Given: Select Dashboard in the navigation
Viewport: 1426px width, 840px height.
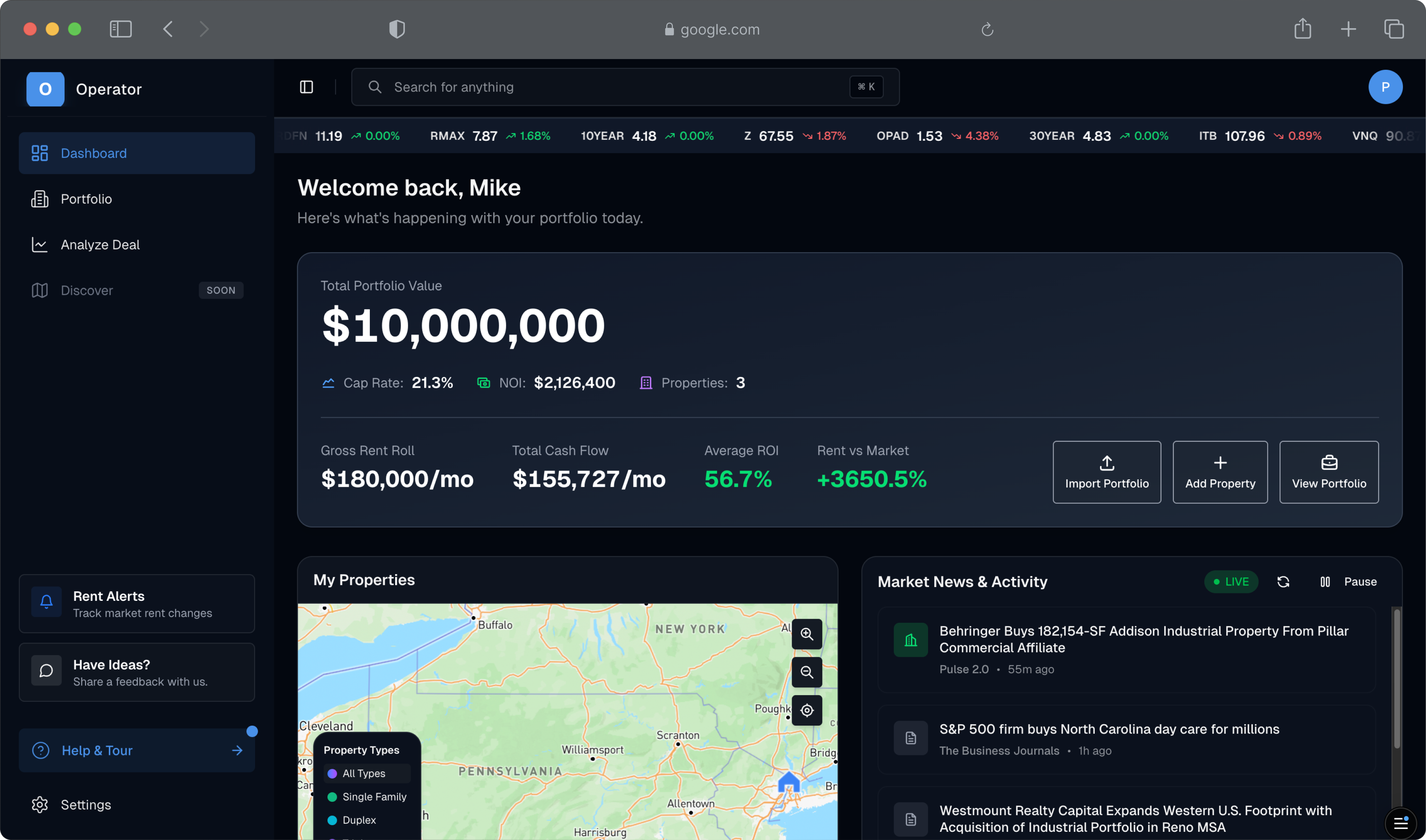Looking at the screenshot, I should [x=93, y=153].
